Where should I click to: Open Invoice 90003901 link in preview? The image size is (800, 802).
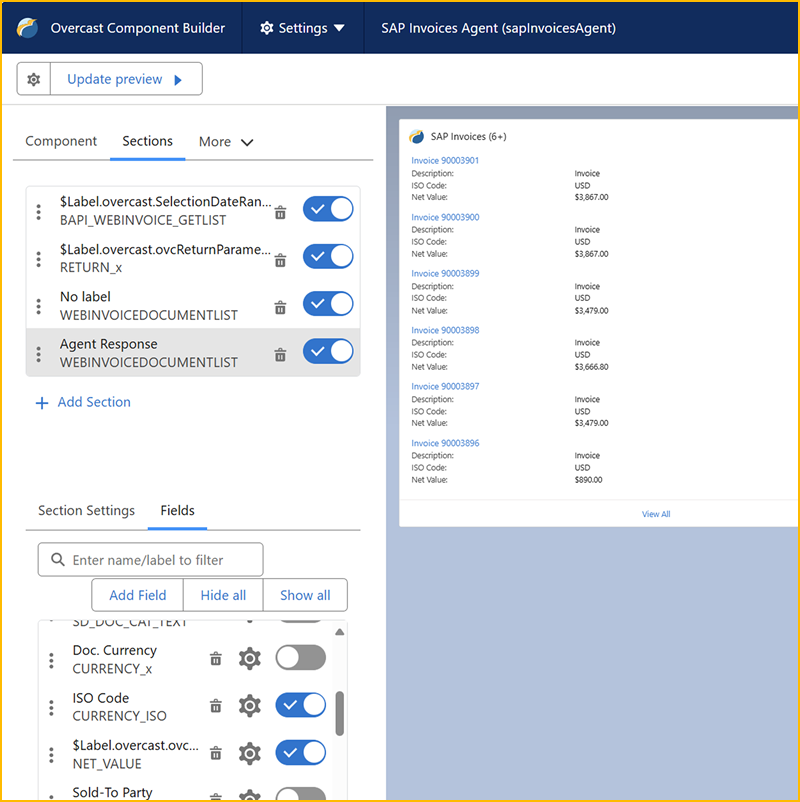(445, 161)
